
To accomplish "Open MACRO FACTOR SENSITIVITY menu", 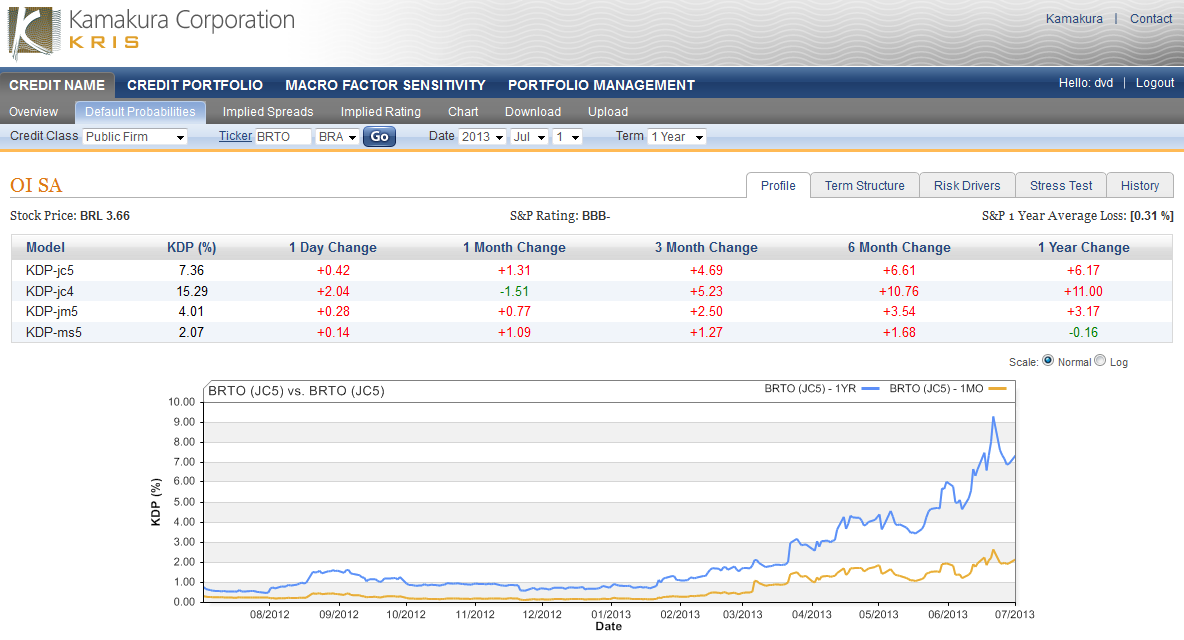I will (385, 85).
